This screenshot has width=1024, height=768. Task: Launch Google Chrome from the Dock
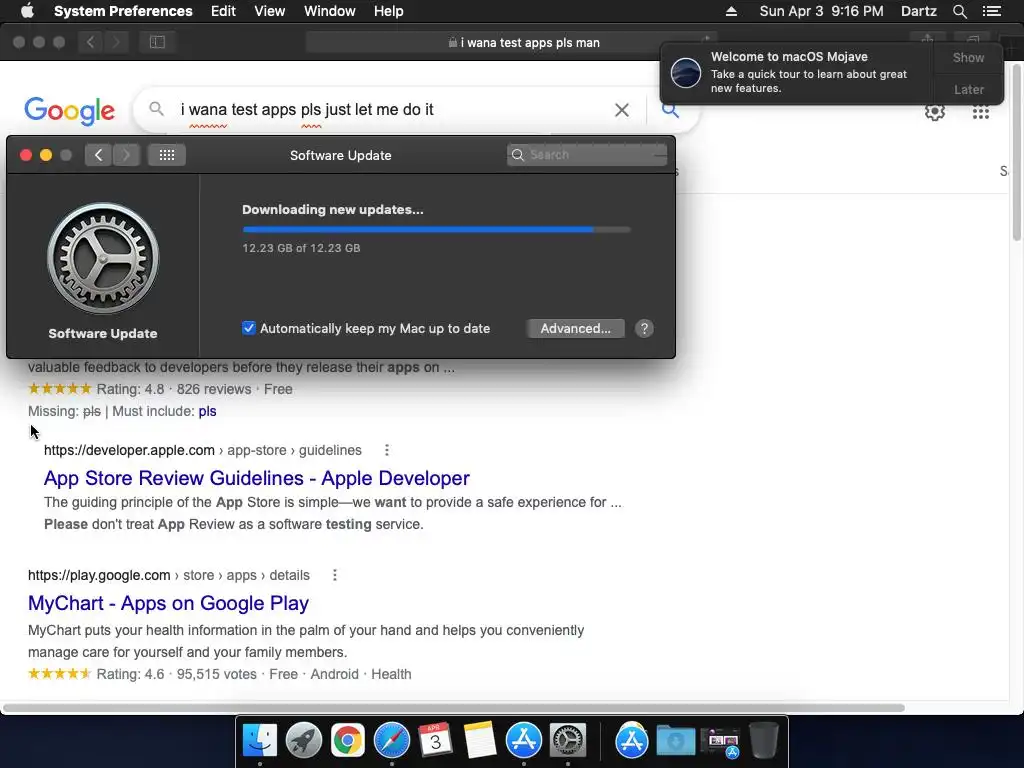[x=347, y=741]
